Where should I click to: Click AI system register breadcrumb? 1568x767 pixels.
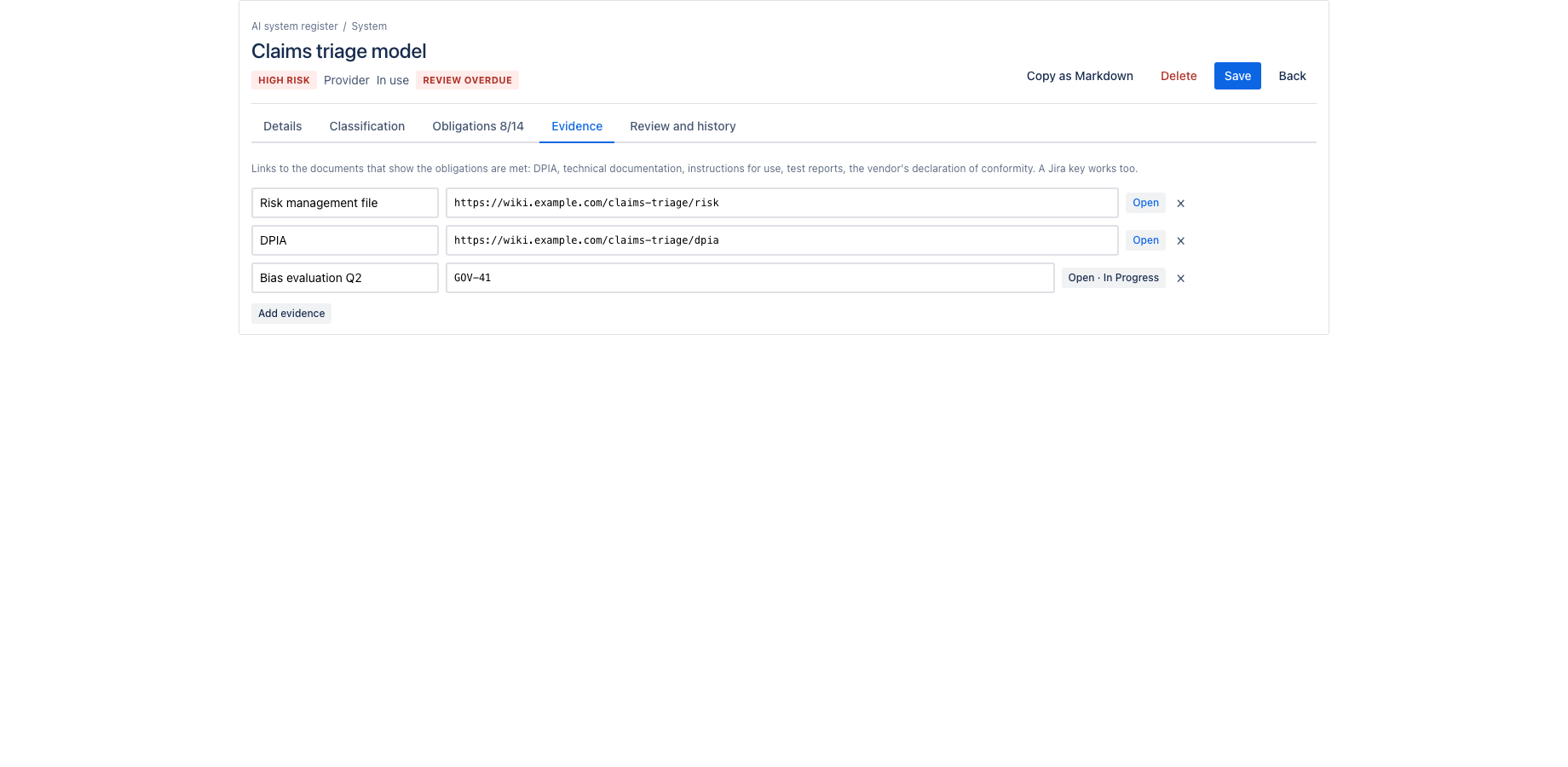[x=294, y=26]
